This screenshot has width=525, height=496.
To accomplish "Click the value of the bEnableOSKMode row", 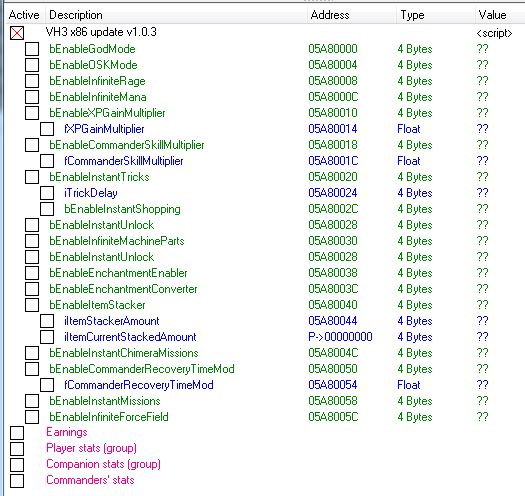I will click(482, 65).
